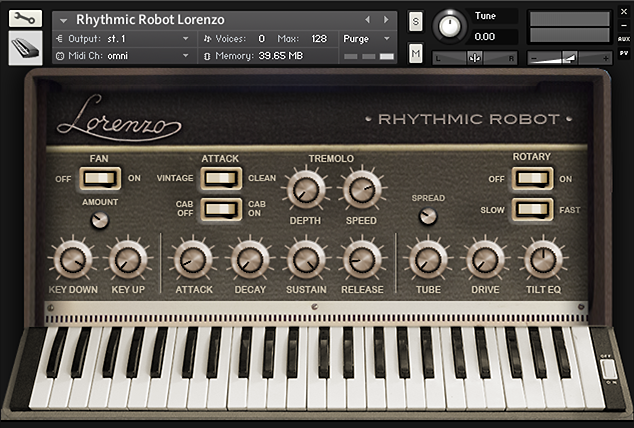
Task: Toggle the CAB off/on switch
Action: (x=221, y=209)
